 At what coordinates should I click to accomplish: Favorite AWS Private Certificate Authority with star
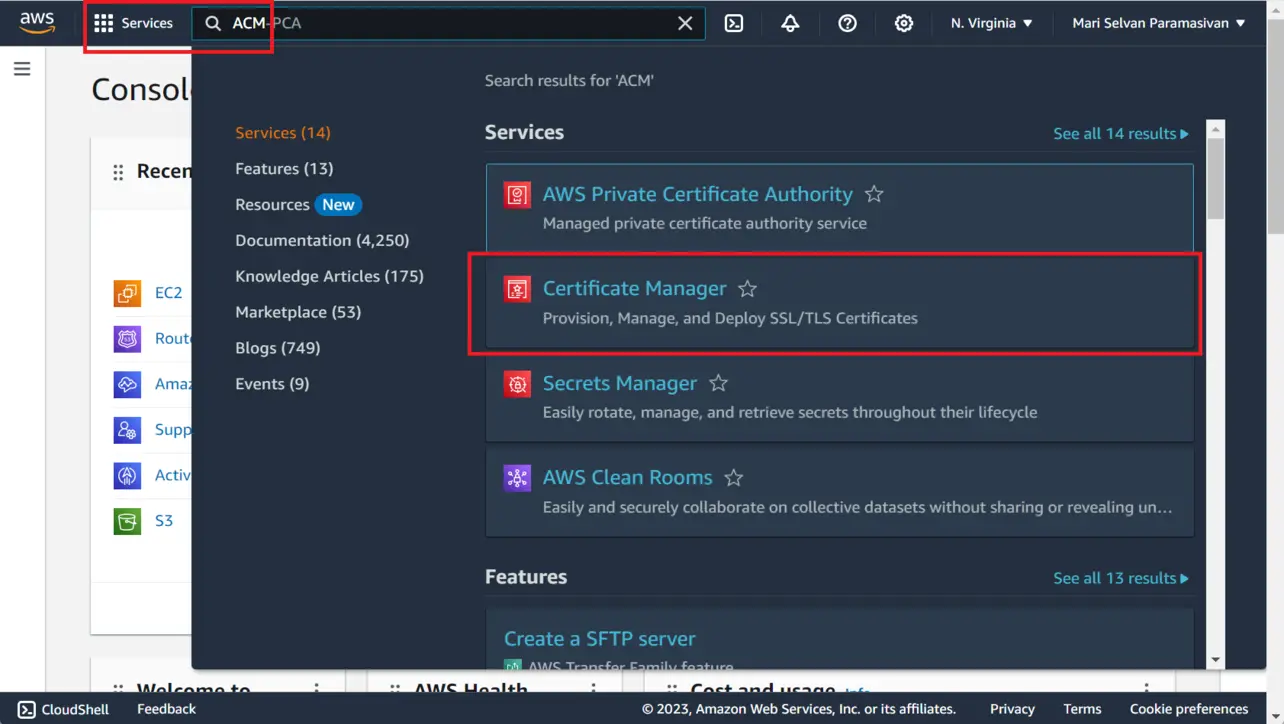pos(874,195)
